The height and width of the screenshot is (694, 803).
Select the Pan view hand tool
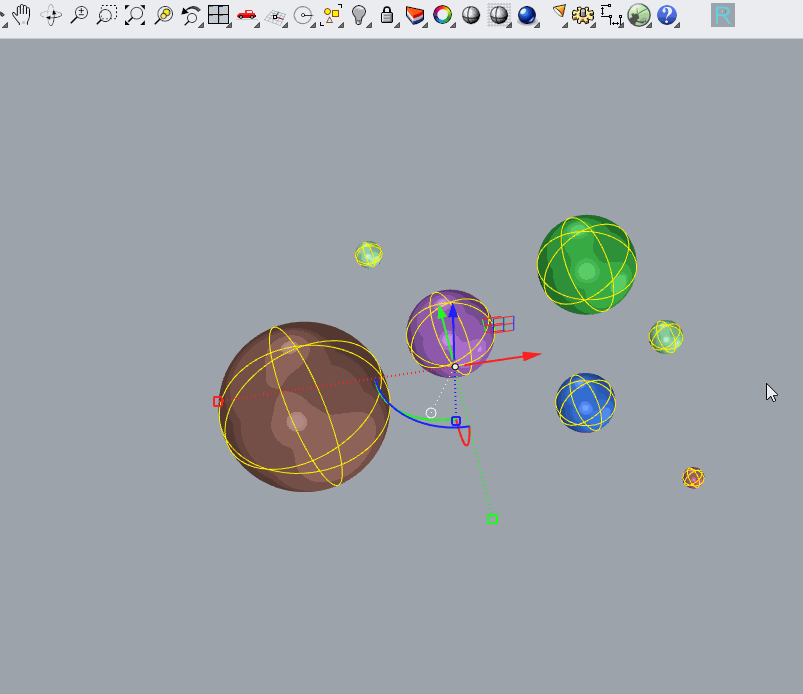(21, 14)
